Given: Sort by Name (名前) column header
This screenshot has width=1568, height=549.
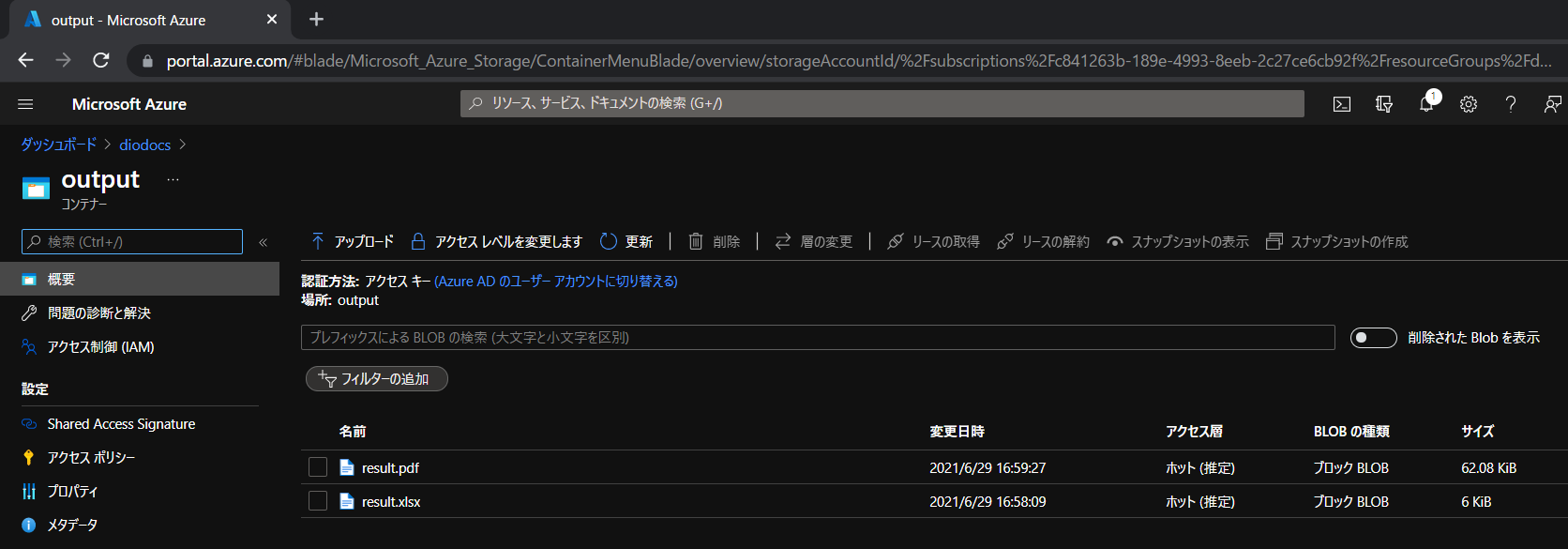Looking at the screenshot, I should click(x=353, y=432).
